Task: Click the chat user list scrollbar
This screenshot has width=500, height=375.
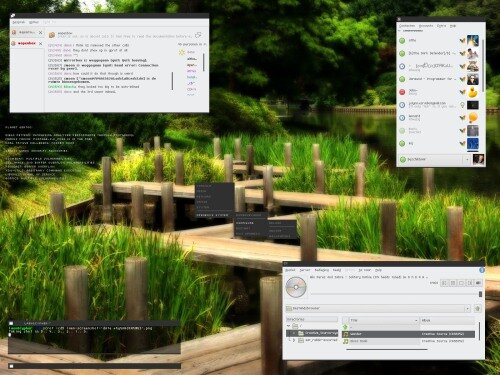Action: point(204,62)
